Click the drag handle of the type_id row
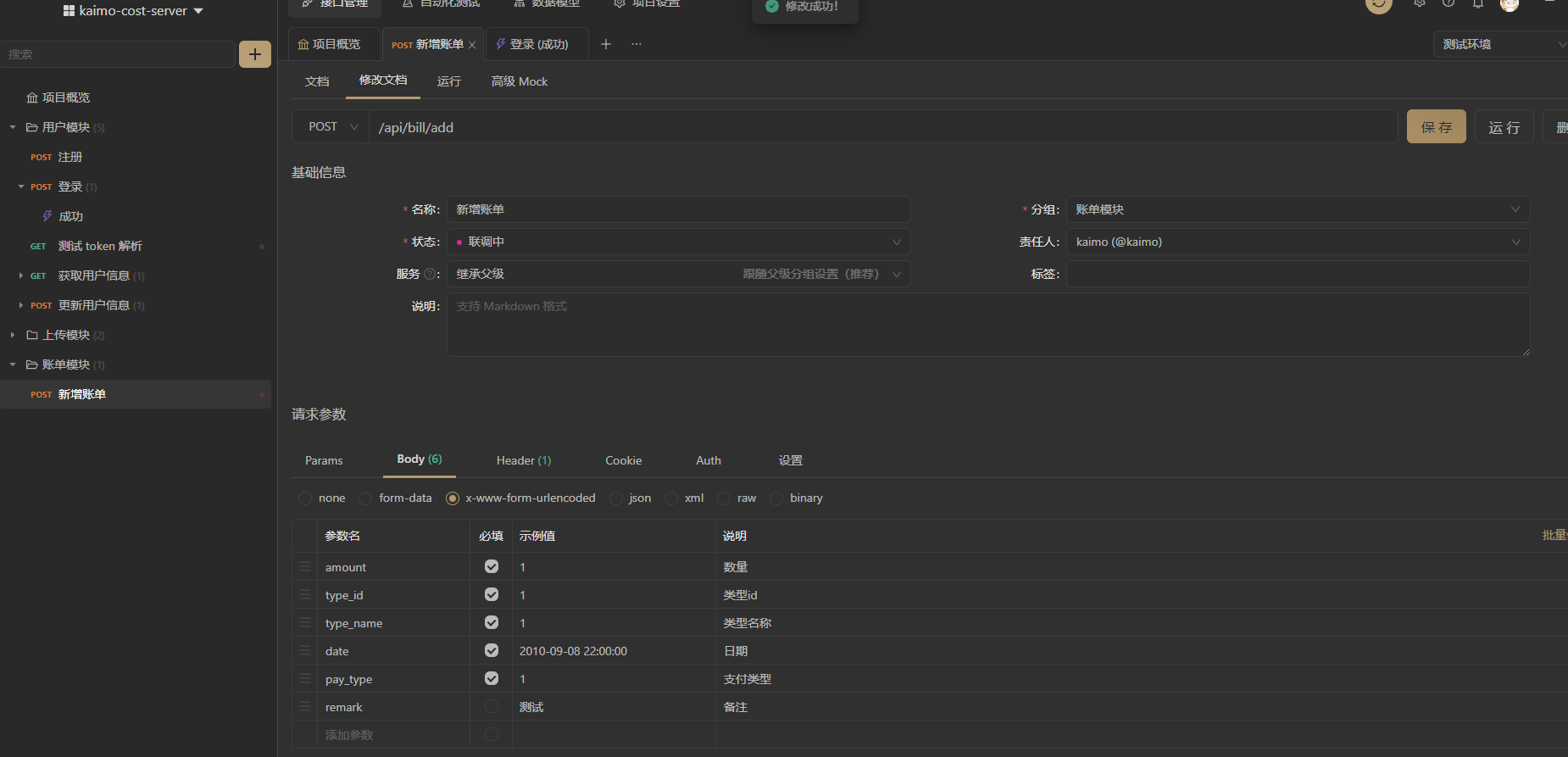The width and height of the screenshot is (1568, 757). (305, 594)
